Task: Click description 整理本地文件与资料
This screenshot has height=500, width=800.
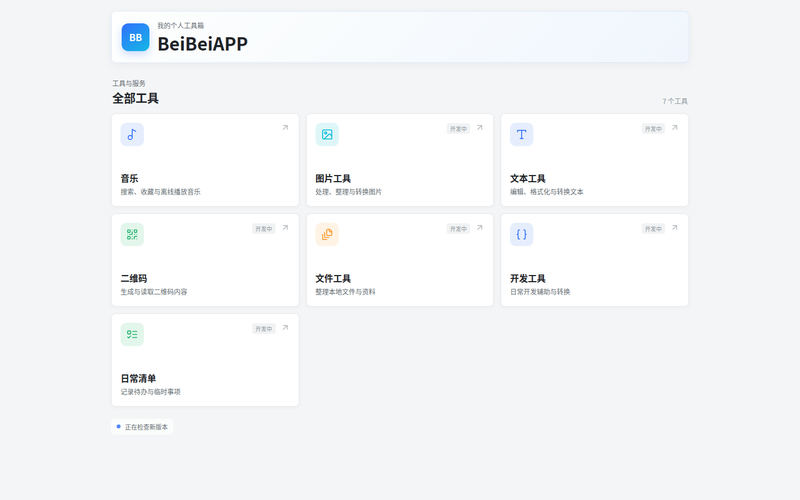Action: (x=345, y=292)
